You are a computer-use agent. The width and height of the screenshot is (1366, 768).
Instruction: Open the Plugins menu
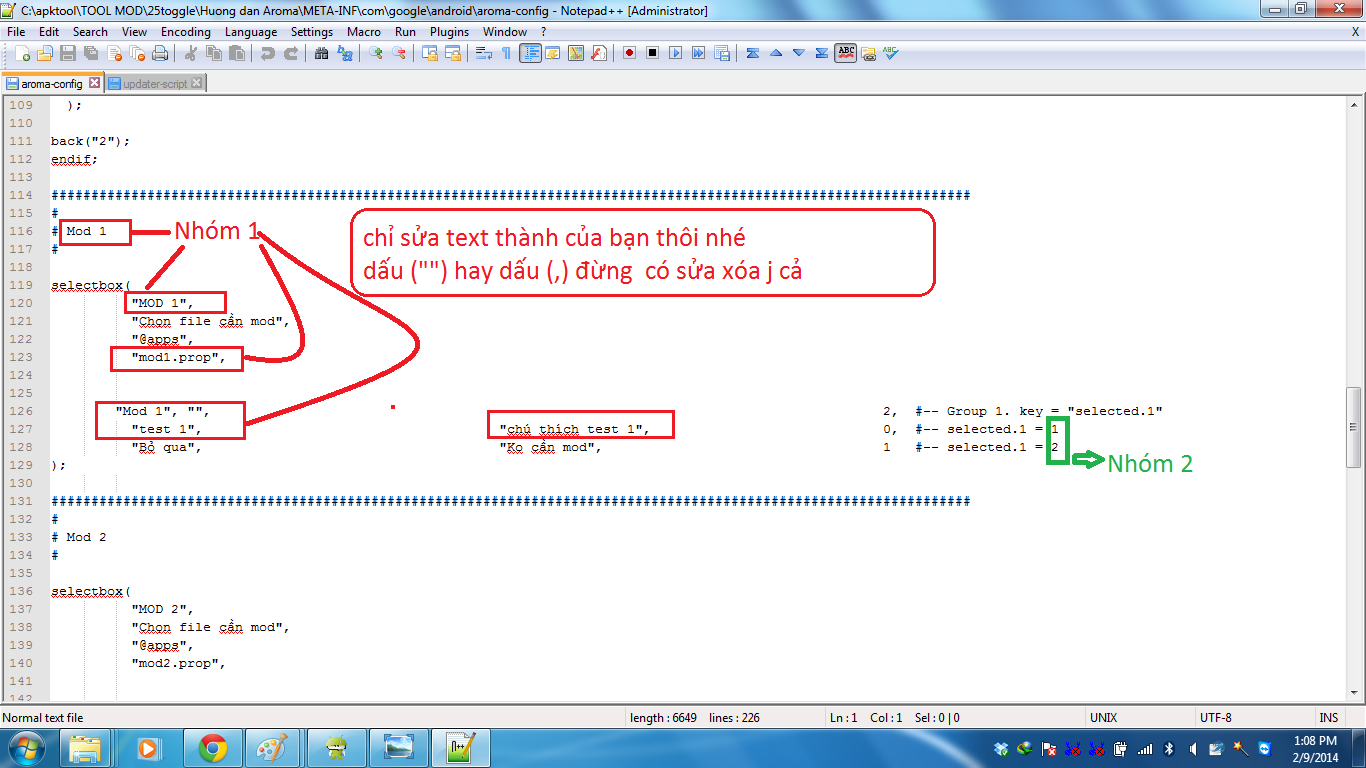(x=449, y=32)
